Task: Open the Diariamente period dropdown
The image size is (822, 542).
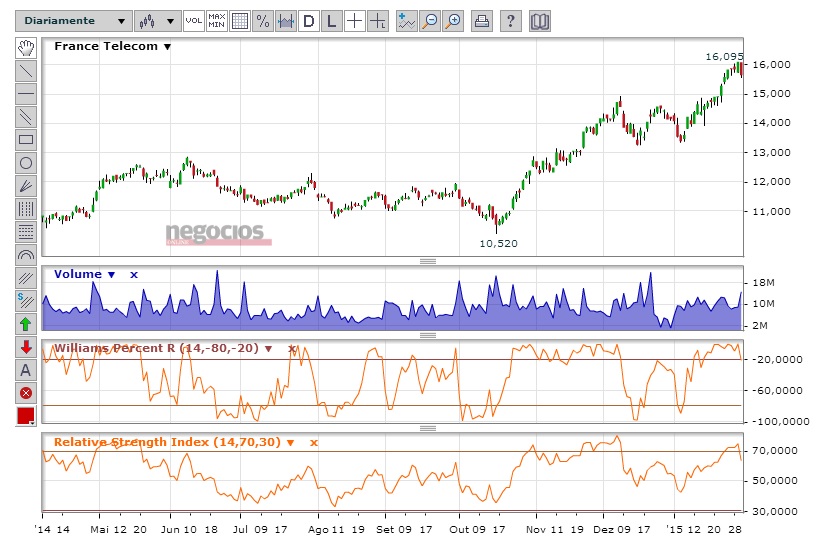Action: [x=73, y=21]
